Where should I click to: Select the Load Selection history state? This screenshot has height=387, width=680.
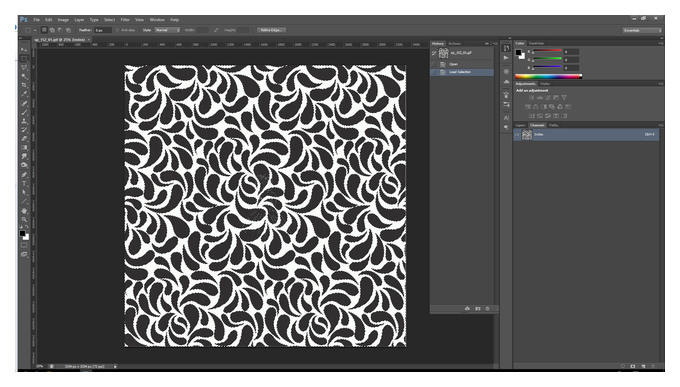tap(462, 72)
